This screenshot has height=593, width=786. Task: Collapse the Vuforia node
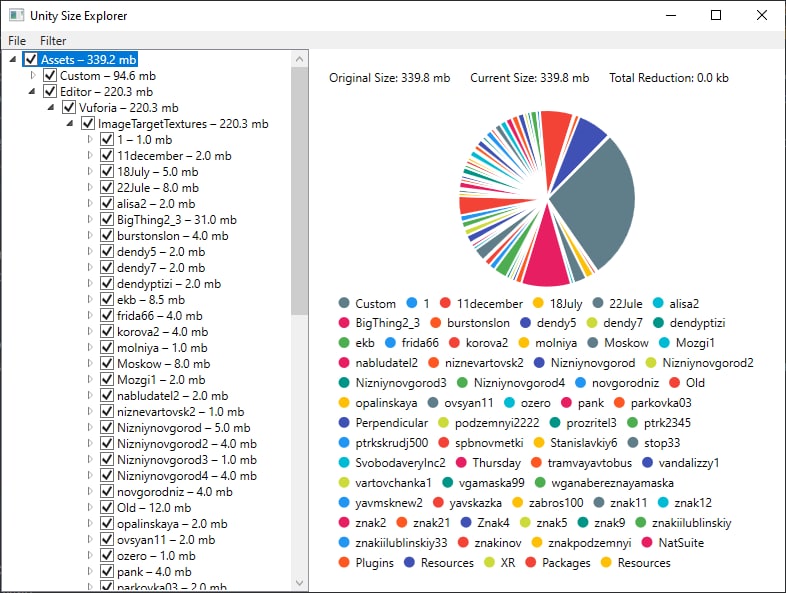51,108
